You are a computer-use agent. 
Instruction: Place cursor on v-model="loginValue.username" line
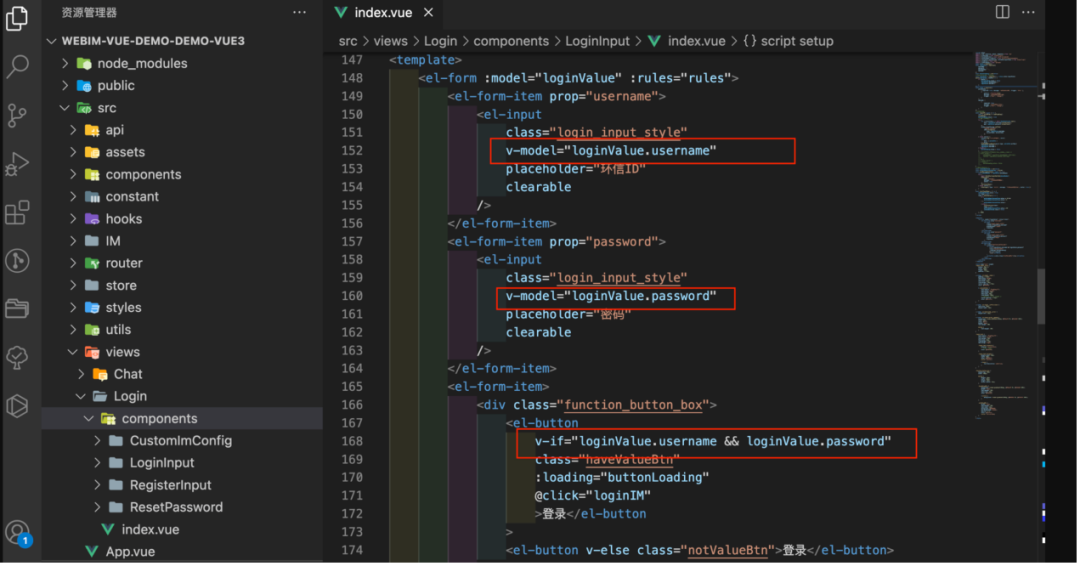611,151
